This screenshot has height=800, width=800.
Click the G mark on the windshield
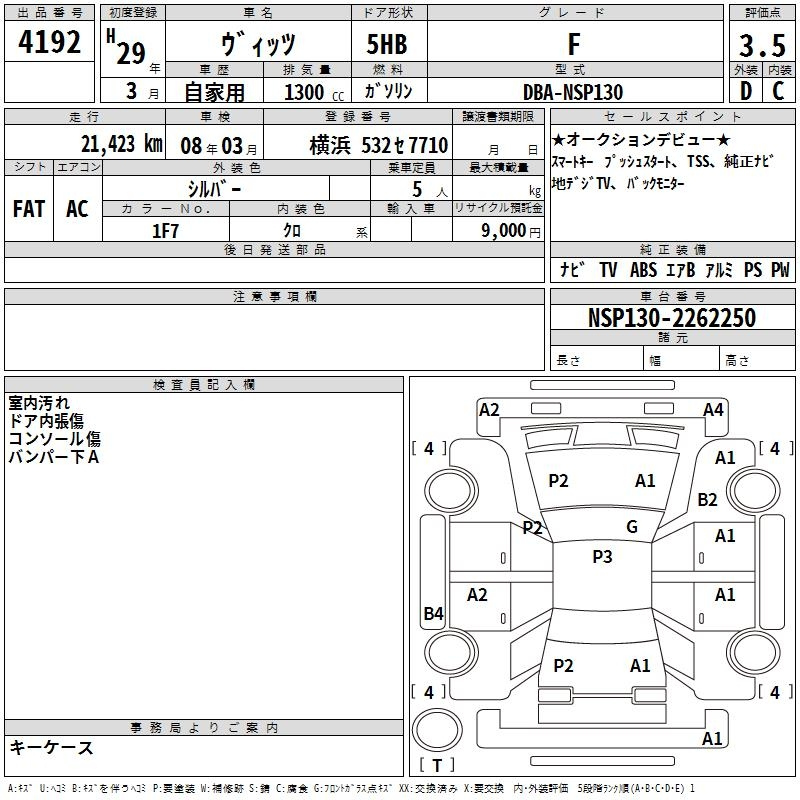pos(632,527)
